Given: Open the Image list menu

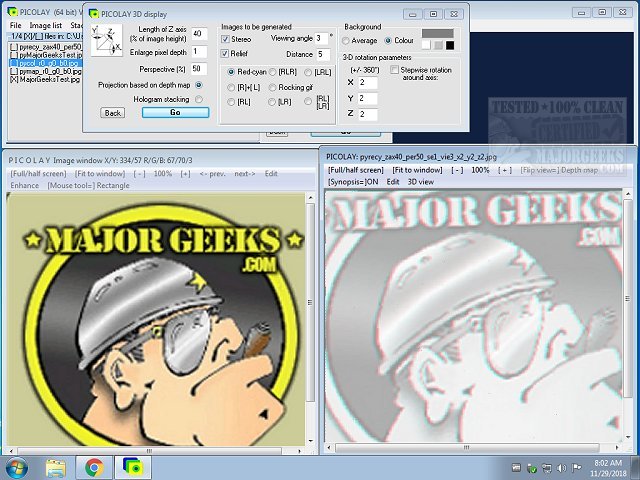Looking at the screenshot, I should 46,25.
